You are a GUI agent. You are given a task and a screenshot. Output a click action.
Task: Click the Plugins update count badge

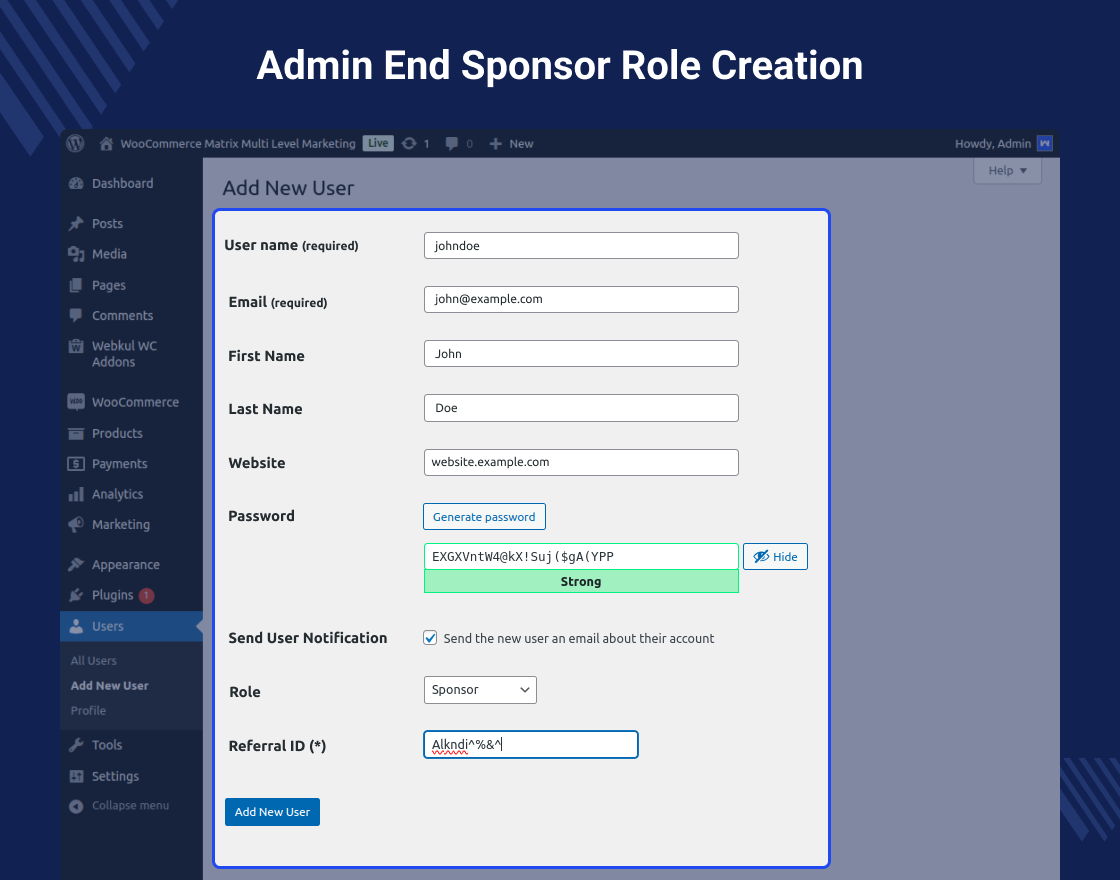(x=146, y=595)
